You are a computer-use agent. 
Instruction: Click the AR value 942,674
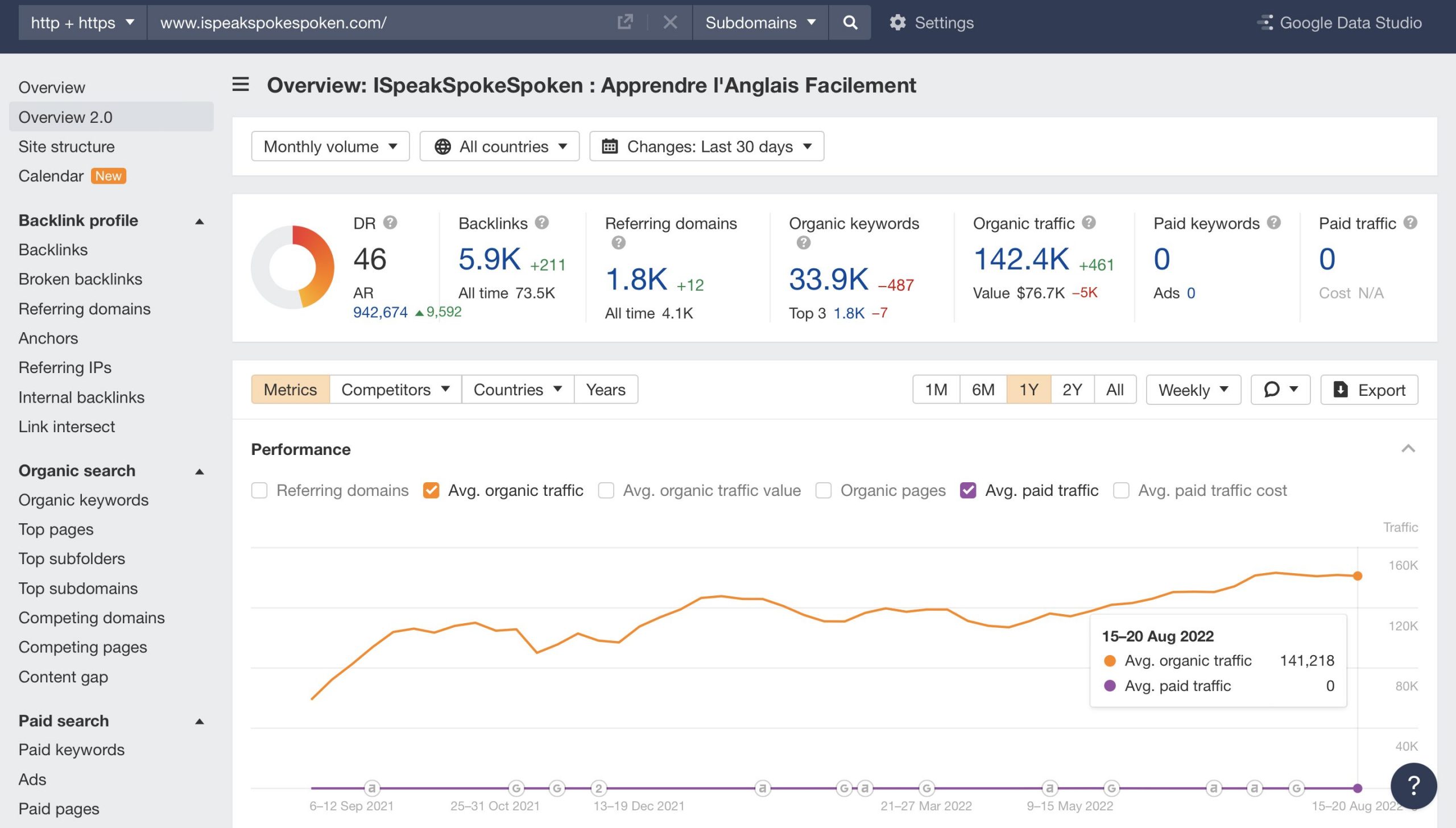tap(380, 312)
